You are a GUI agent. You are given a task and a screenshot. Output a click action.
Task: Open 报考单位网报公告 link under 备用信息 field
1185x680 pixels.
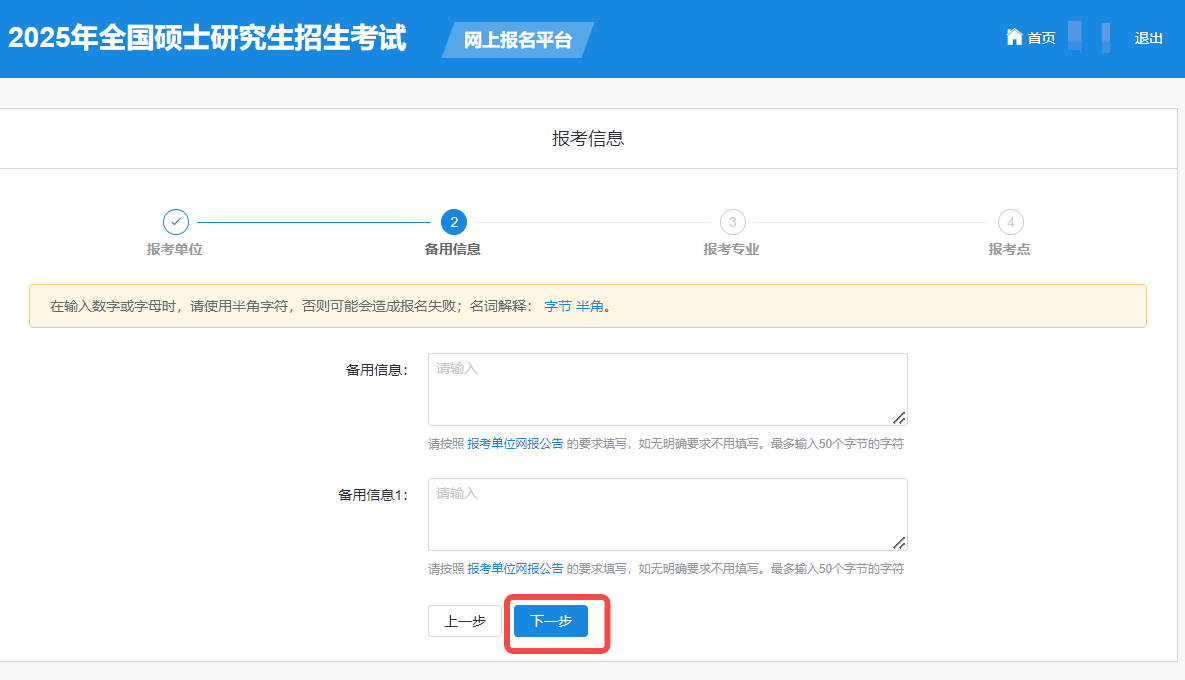pyautogui.click(x=515, y=443)
